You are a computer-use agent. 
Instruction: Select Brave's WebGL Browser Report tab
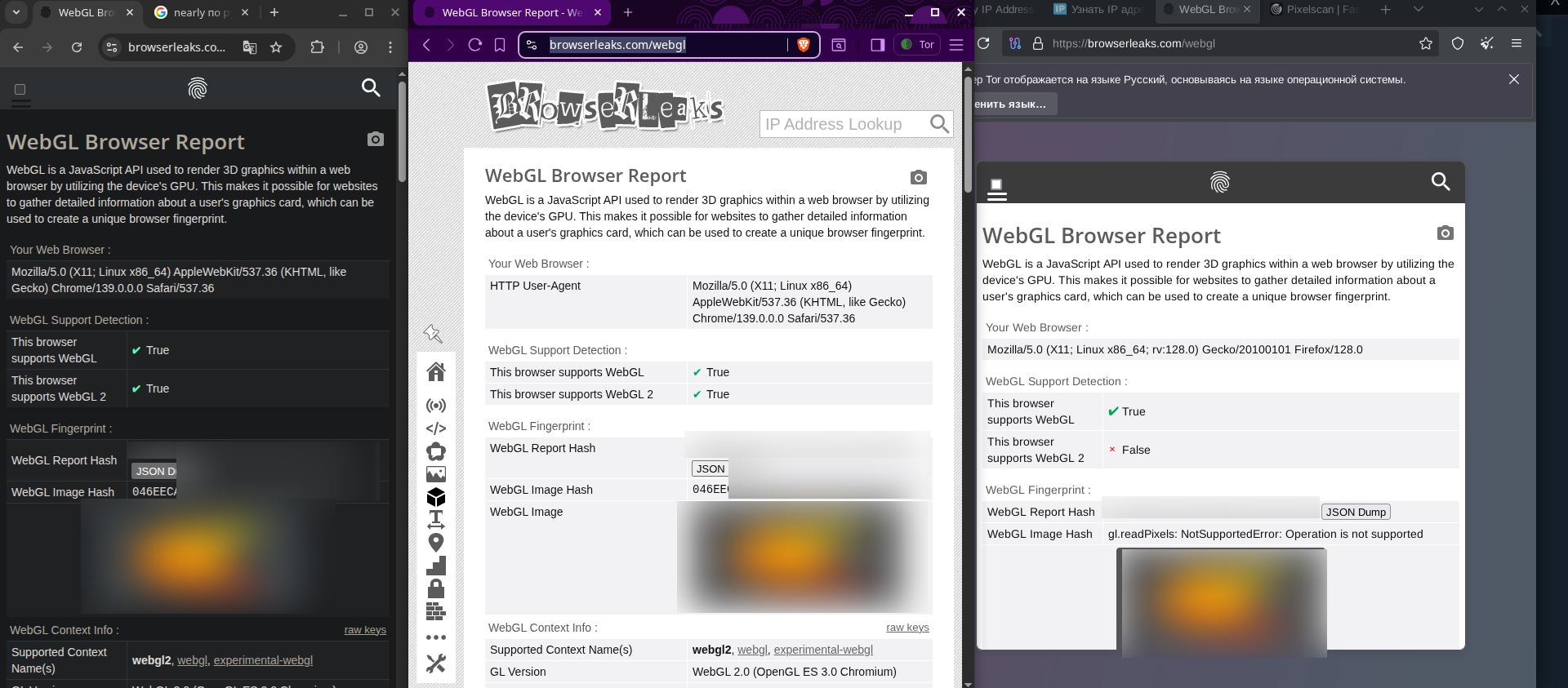(511, 12)
